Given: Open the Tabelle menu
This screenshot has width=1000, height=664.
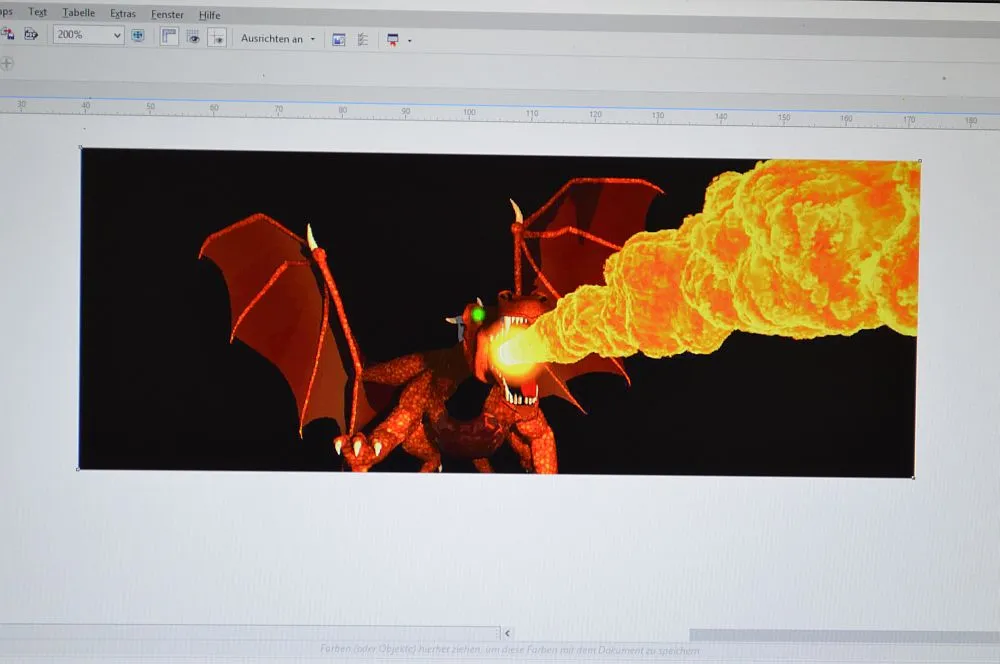Looking at the screenshot, I should click(x=78, y=13).
